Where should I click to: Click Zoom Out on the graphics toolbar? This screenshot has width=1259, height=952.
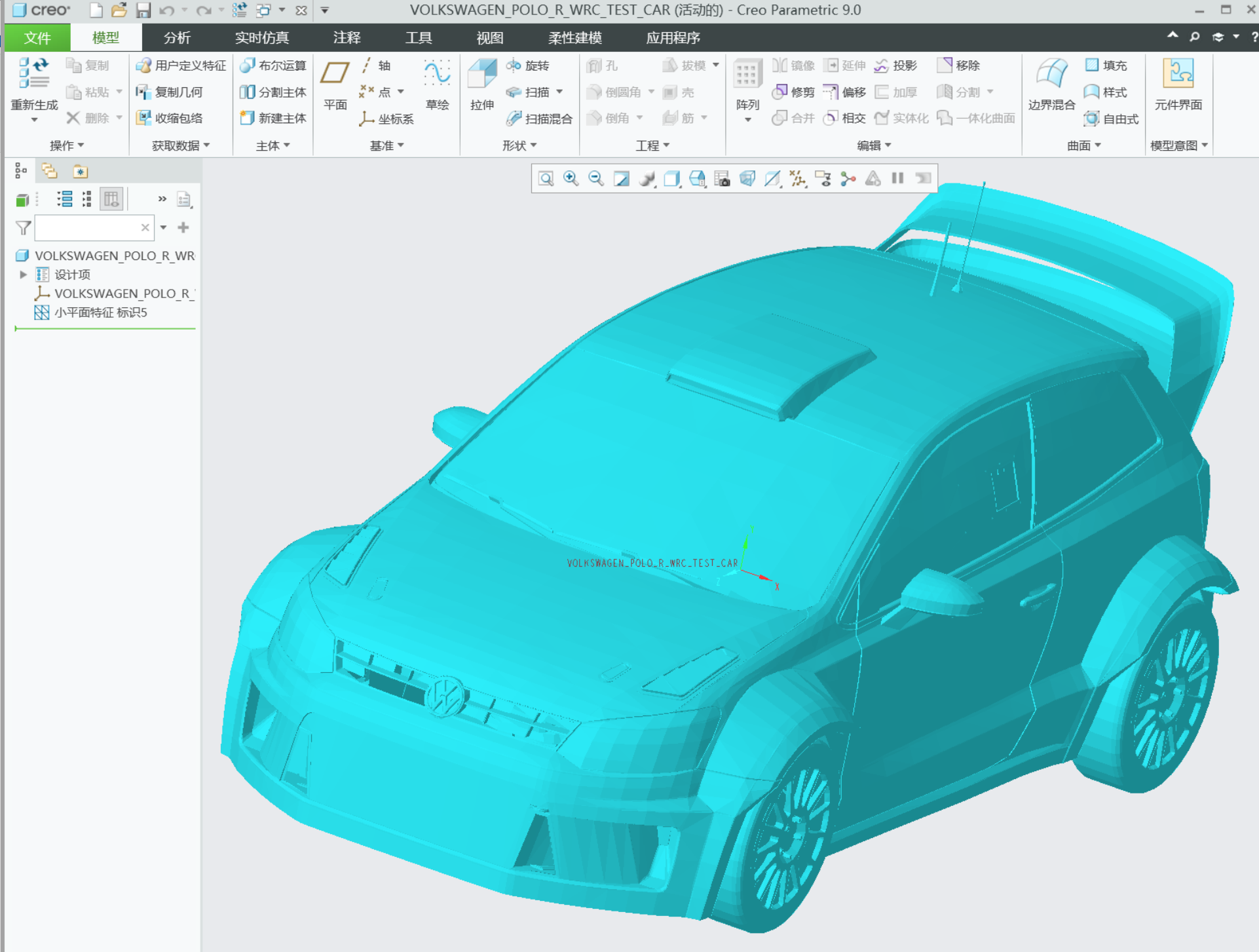[595, 178]
